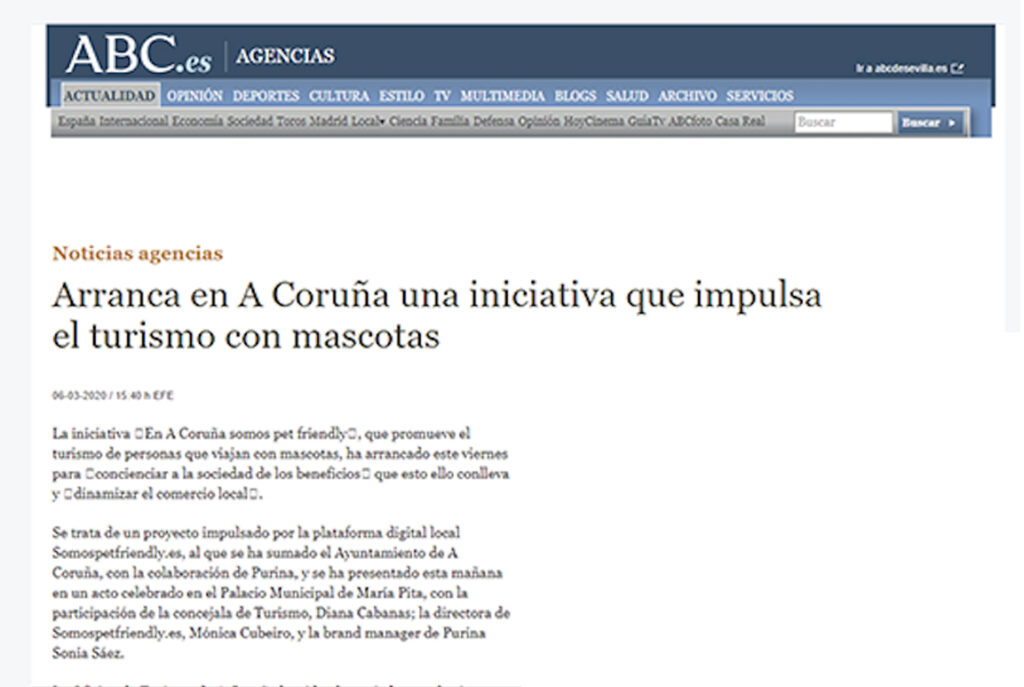Open the Economía subsection link
Image resolution: width=1024 pixels, height=687 pixels.
[x=198, y=122]
